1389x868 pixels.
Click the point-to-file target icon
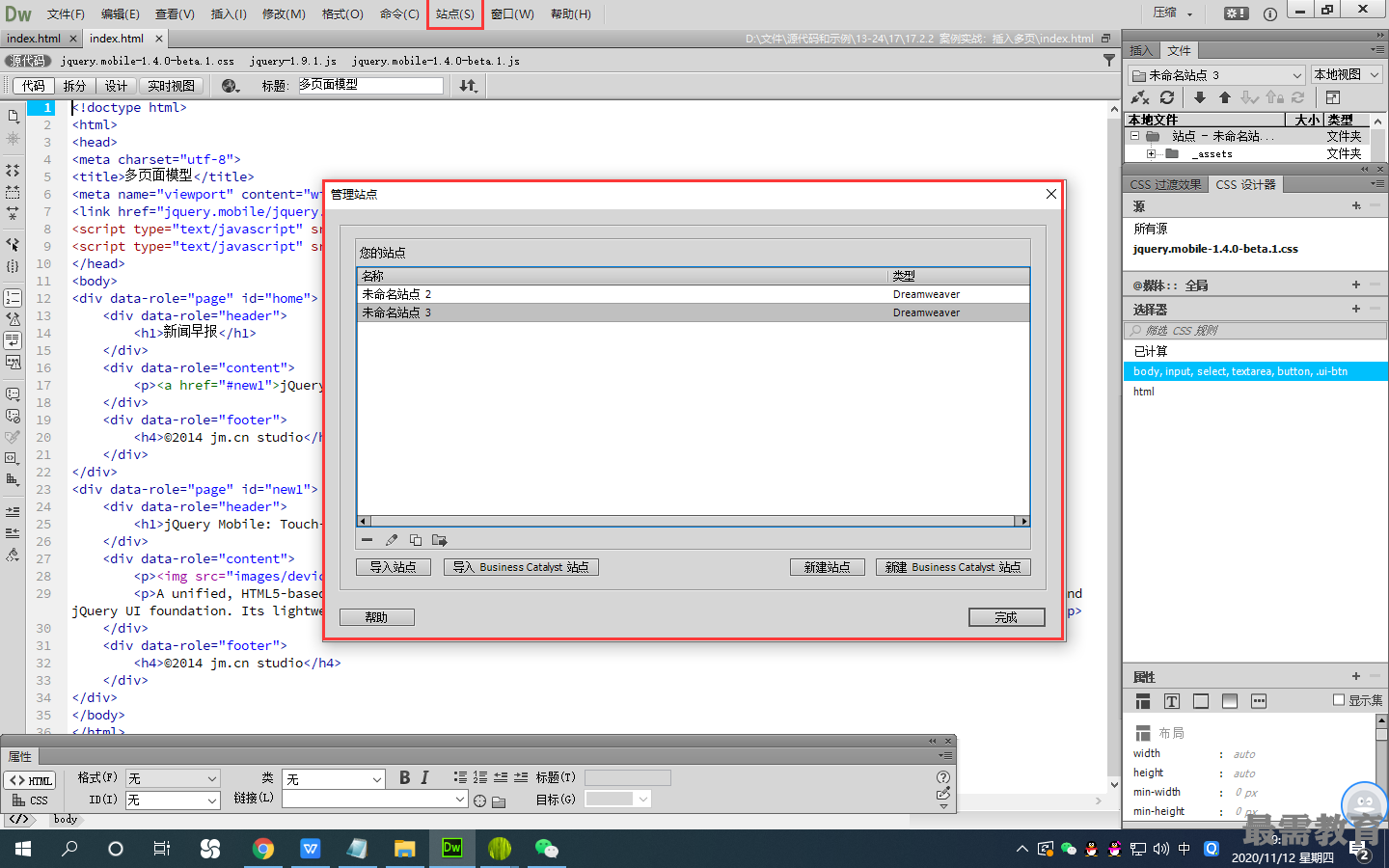coord(479,800)
